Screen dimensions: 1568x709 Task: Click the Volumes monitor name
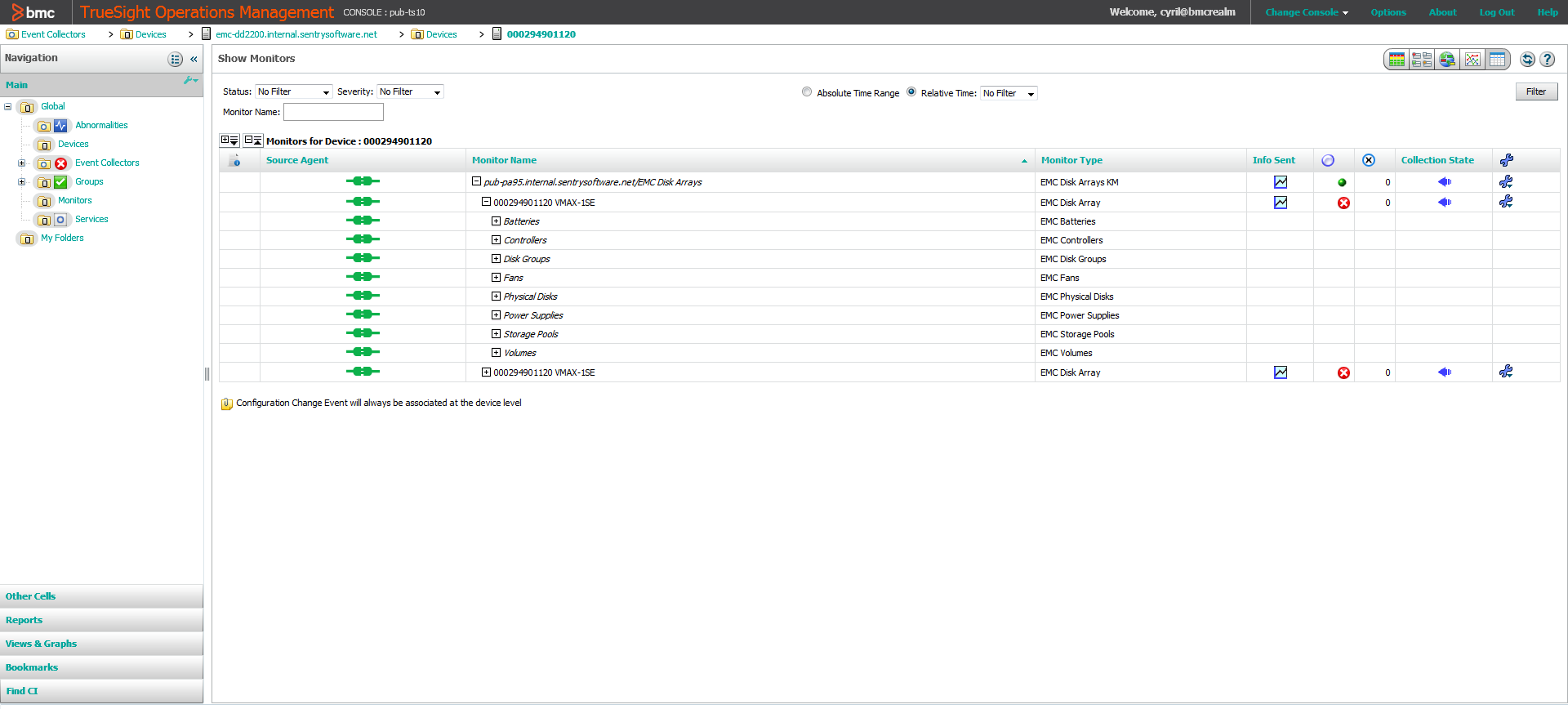520,353
